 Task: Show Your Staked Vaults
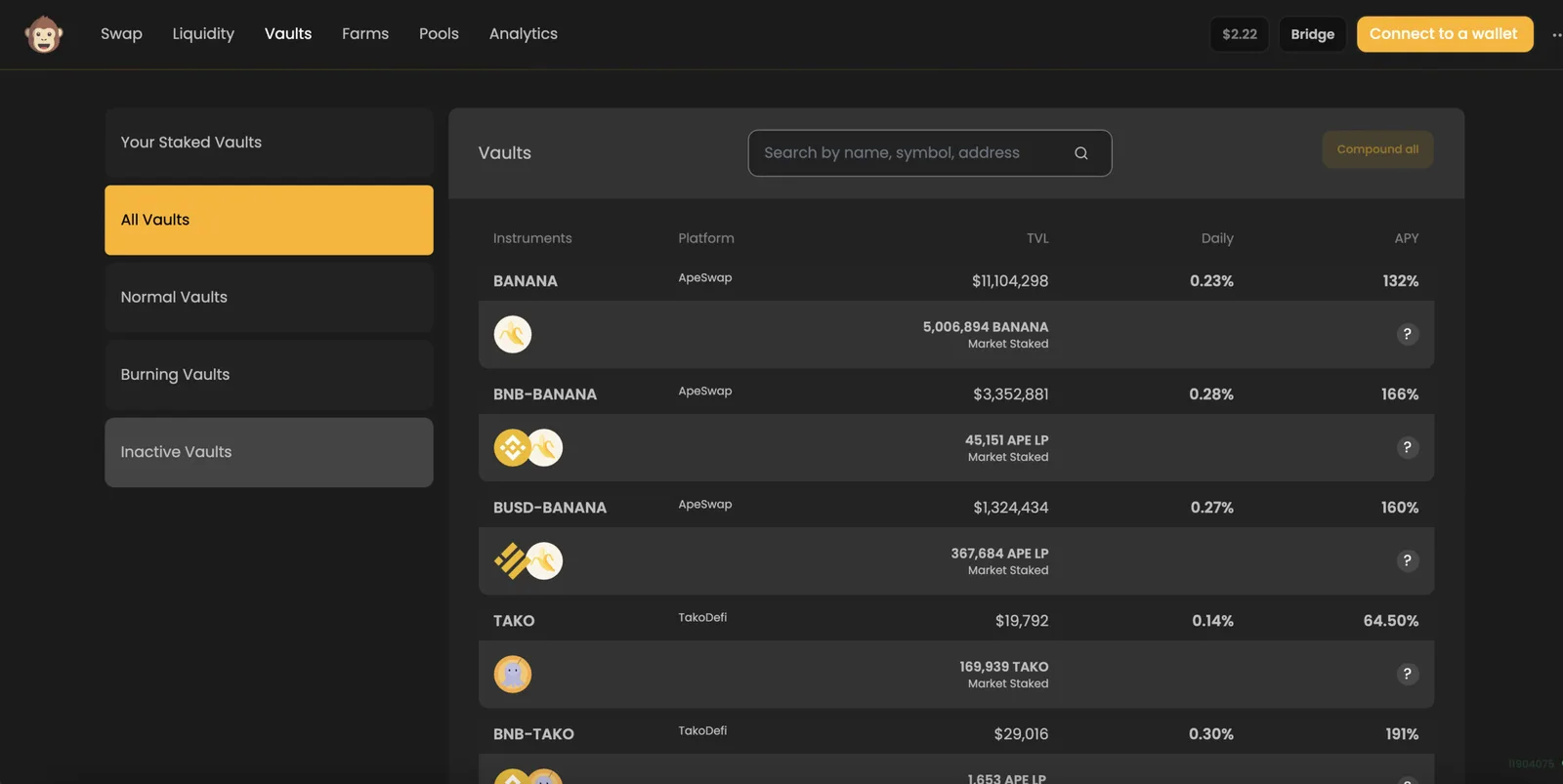point(269,143)
